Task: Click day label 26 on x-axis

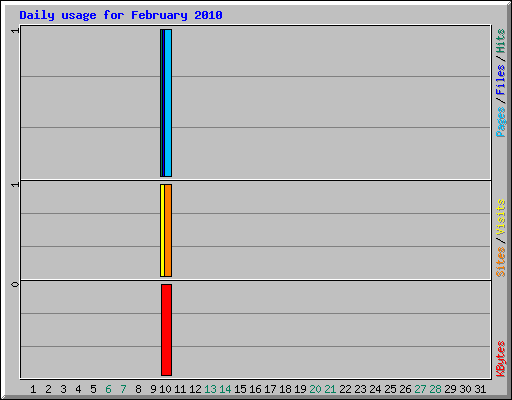Action: [x=405, y=389]
